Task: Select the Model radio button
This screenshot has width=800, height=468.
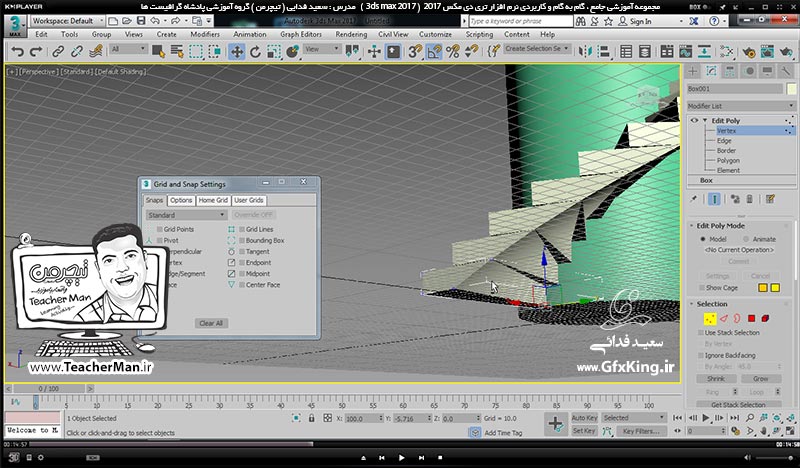Action: pyautogui.click(x=703, y=239)
